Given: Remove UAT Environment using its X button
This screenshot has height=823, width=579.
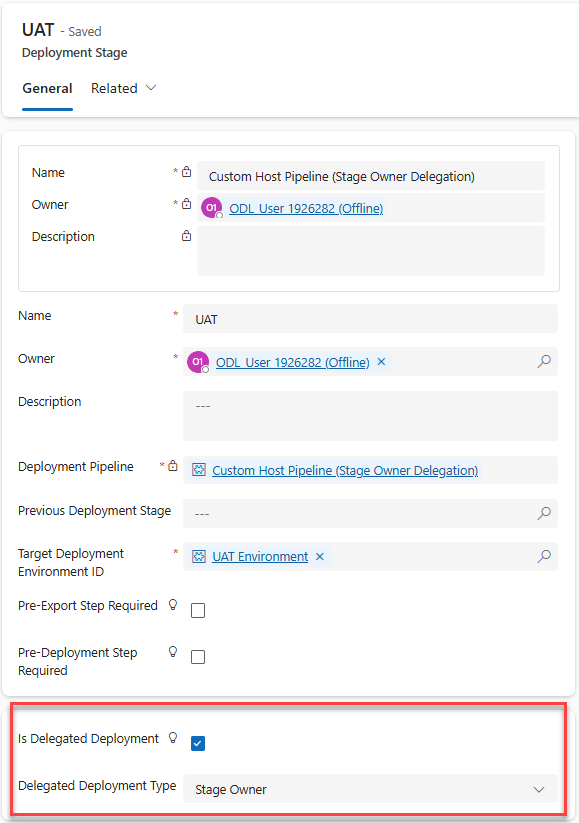Looking at the screenshot, I should point(319,556).
